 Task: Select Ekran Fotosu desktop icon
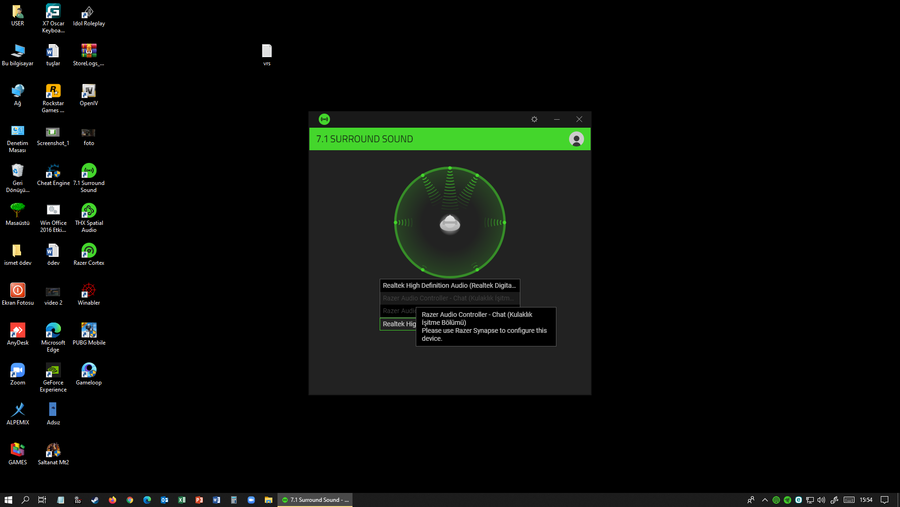click(18, 295)
